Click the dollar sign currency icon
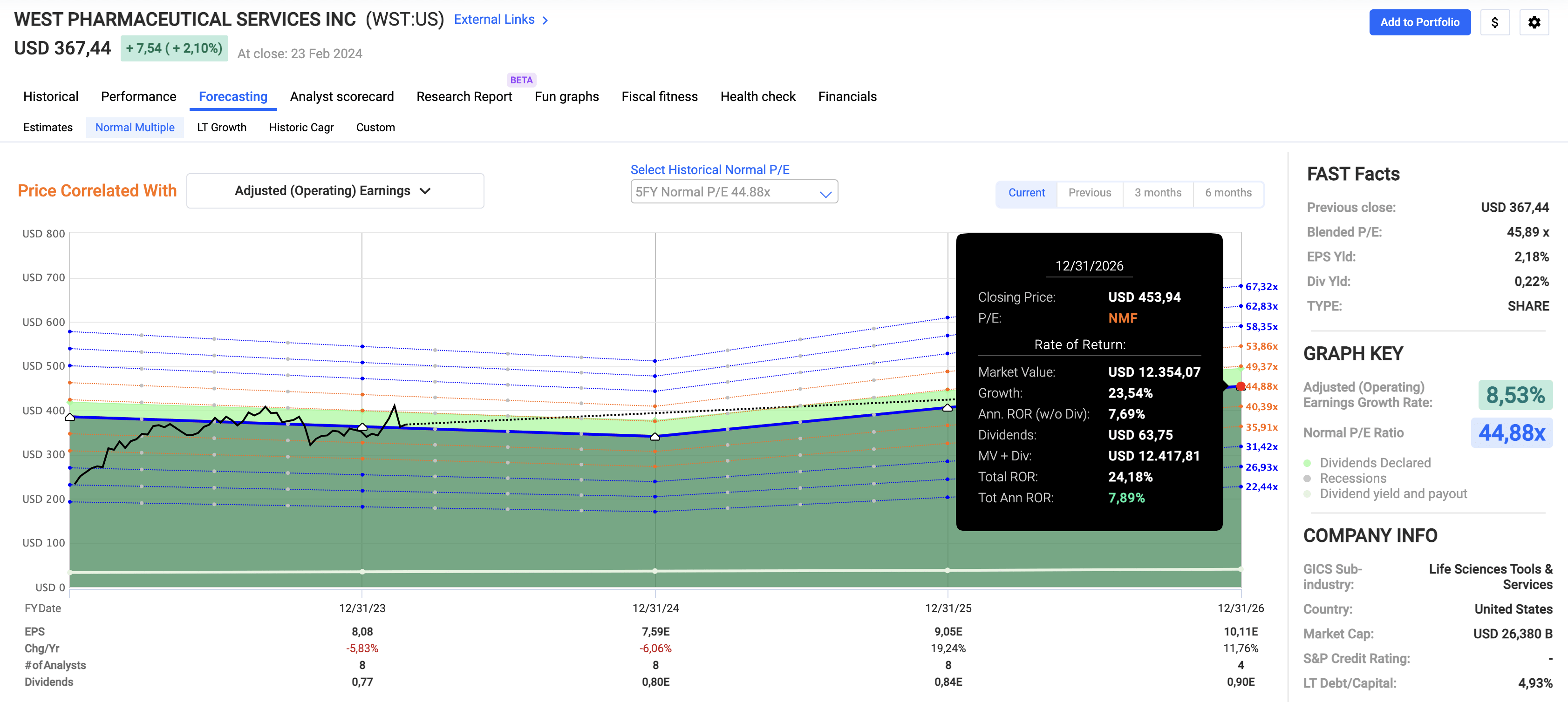This screenshot has height=702, width=1568. coord(1494,22)
